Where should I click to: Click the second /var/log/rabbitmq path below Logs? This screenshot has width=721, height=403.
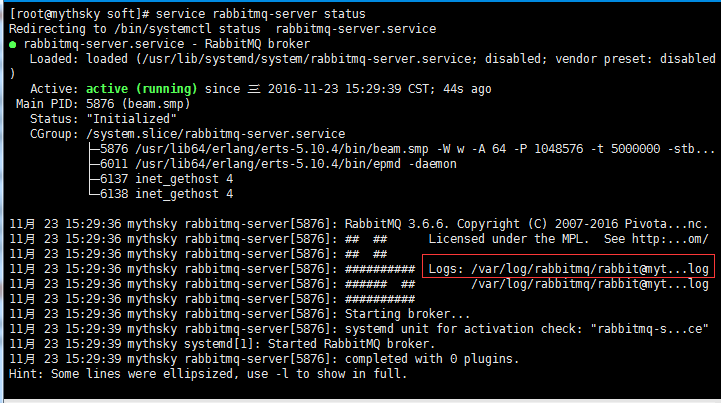click(x=590, y=284)
